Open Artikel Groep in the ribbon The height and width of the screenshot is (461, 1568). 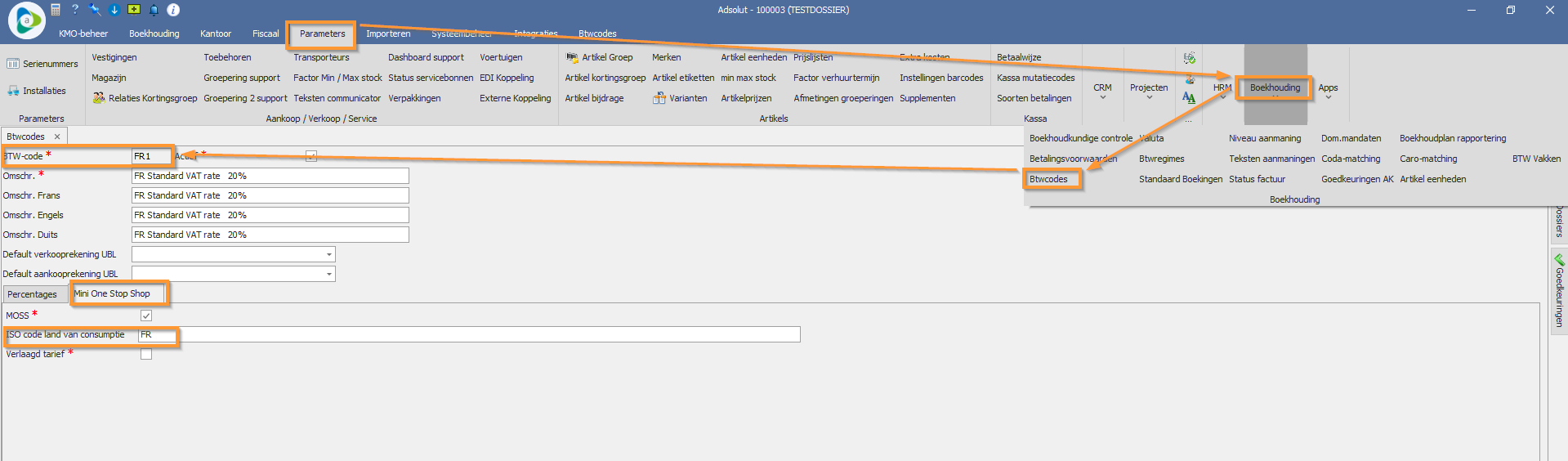pyautogui.click(x=599, y=57)
